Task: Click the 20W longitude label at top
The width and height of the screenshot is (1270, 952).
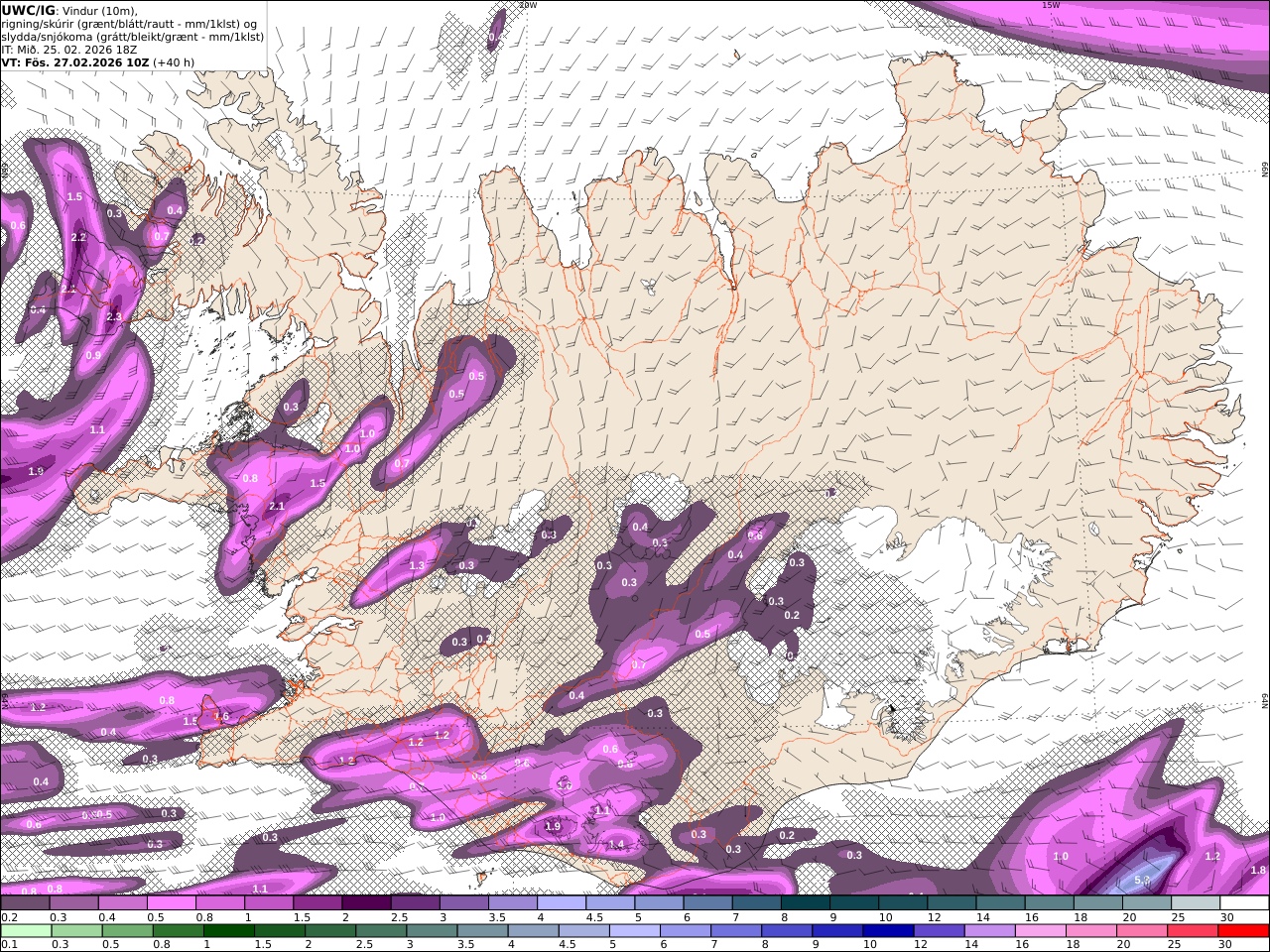Action: click(528, 5)
